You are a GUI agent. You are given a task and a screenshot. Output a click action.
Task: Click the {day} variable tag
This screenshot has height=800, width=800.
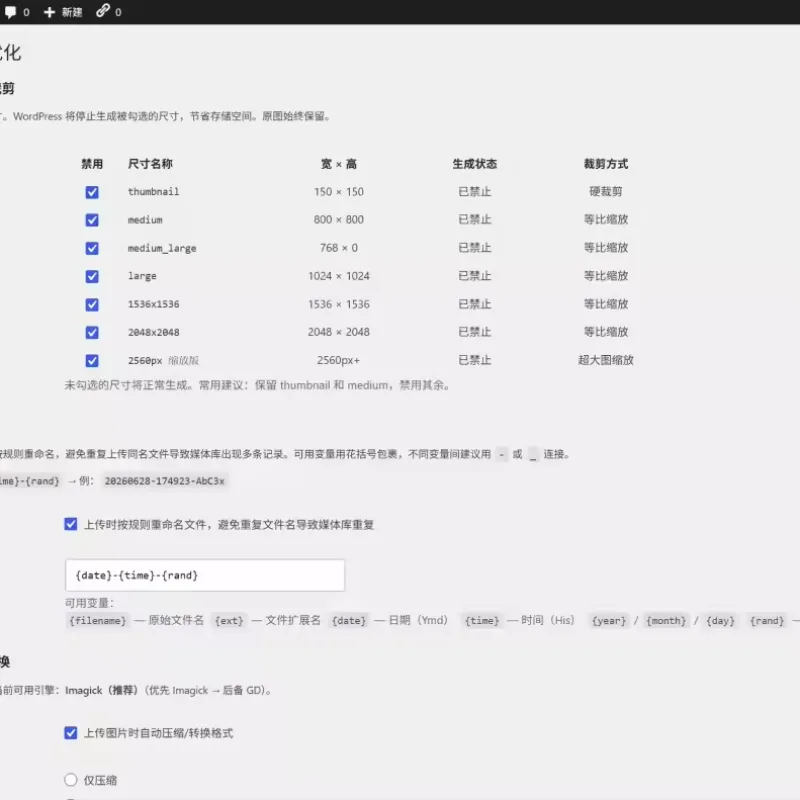tap(720, 620)
